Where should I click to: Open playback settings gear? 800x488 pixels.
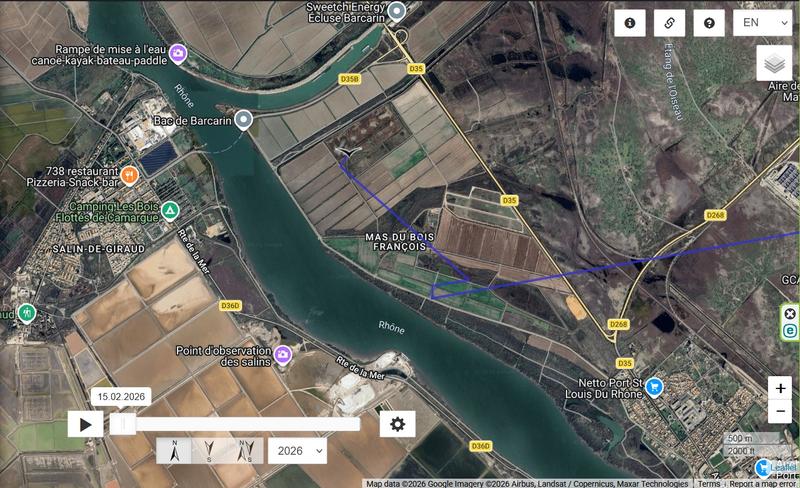(x=397, y=424)
